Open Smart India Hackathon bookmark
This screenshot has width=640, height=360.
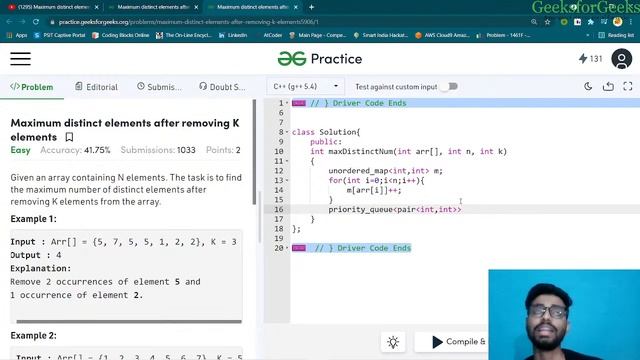point(381,36)
